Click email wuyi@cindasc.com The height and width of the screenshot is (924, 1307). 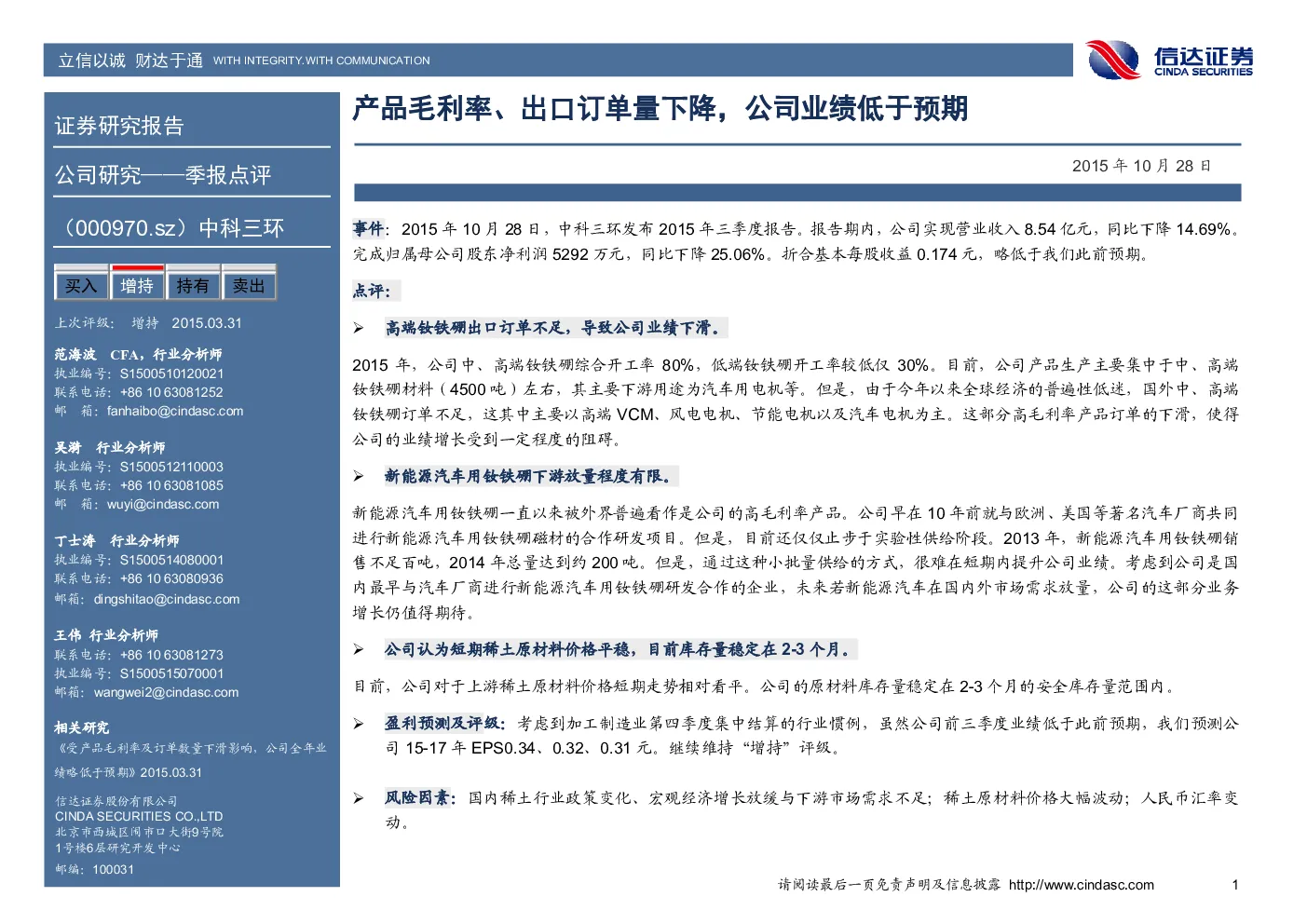pos(163,504)
